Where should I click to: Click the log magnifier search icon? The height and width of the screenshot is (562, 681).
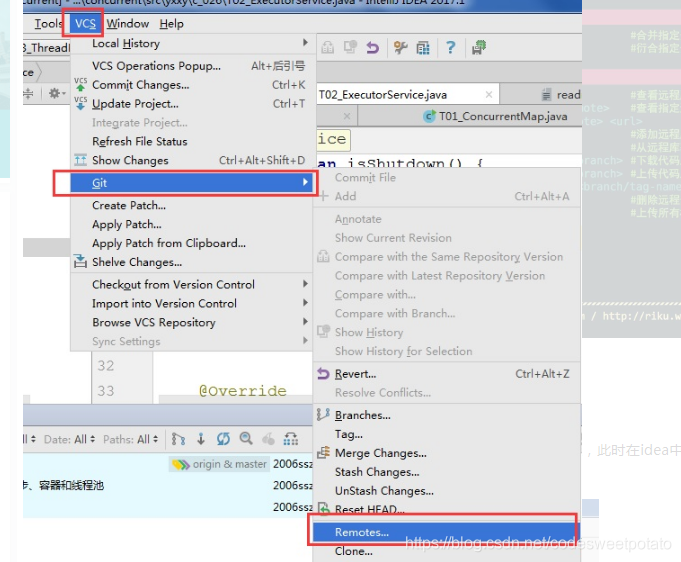point(246,439)
